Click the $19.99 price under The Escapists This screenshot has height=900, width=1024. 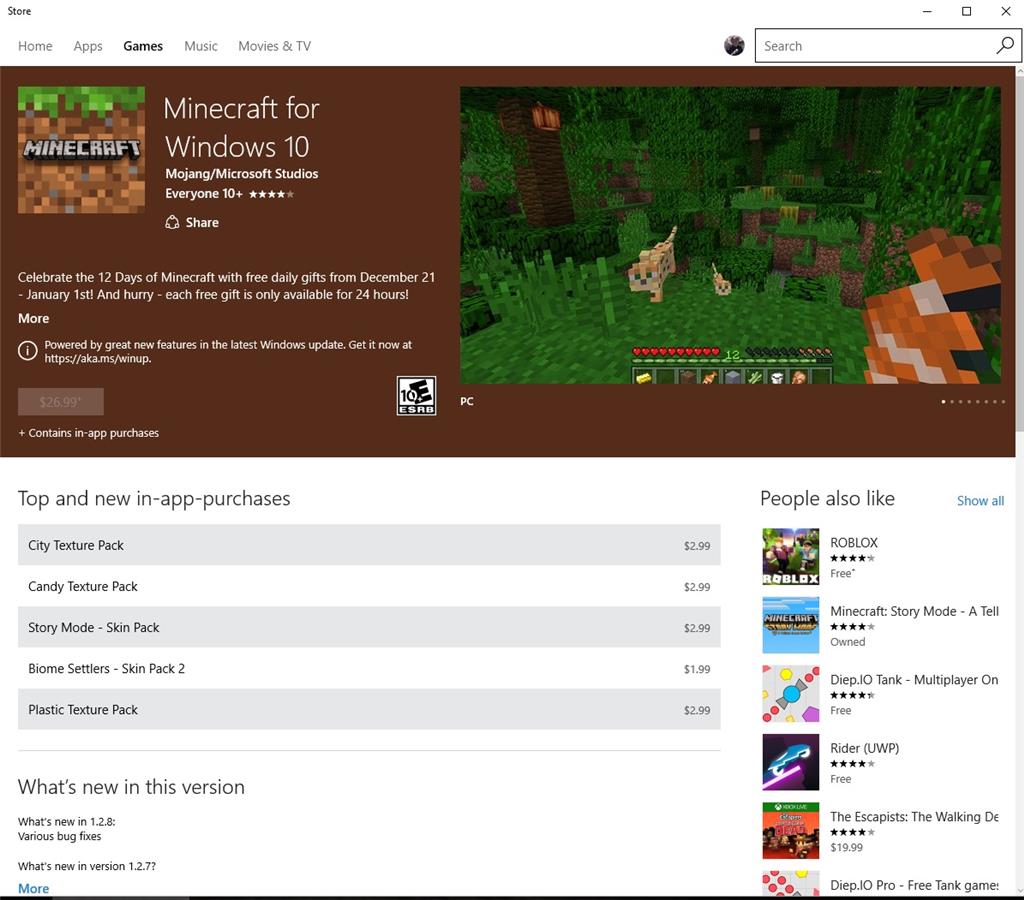coord(846,848)
